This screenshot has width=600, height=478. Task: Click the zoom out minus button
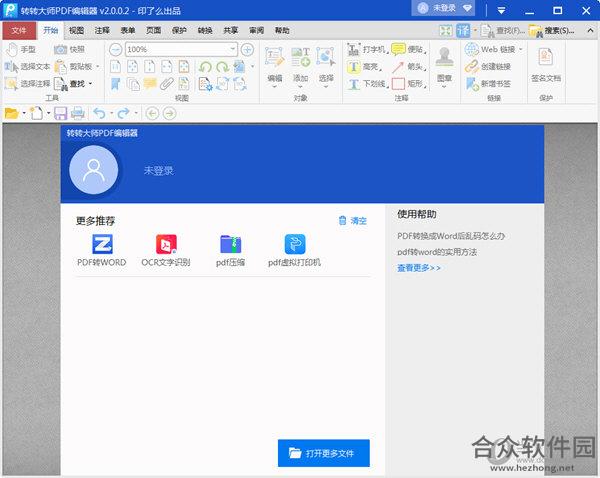pos(116,49)
